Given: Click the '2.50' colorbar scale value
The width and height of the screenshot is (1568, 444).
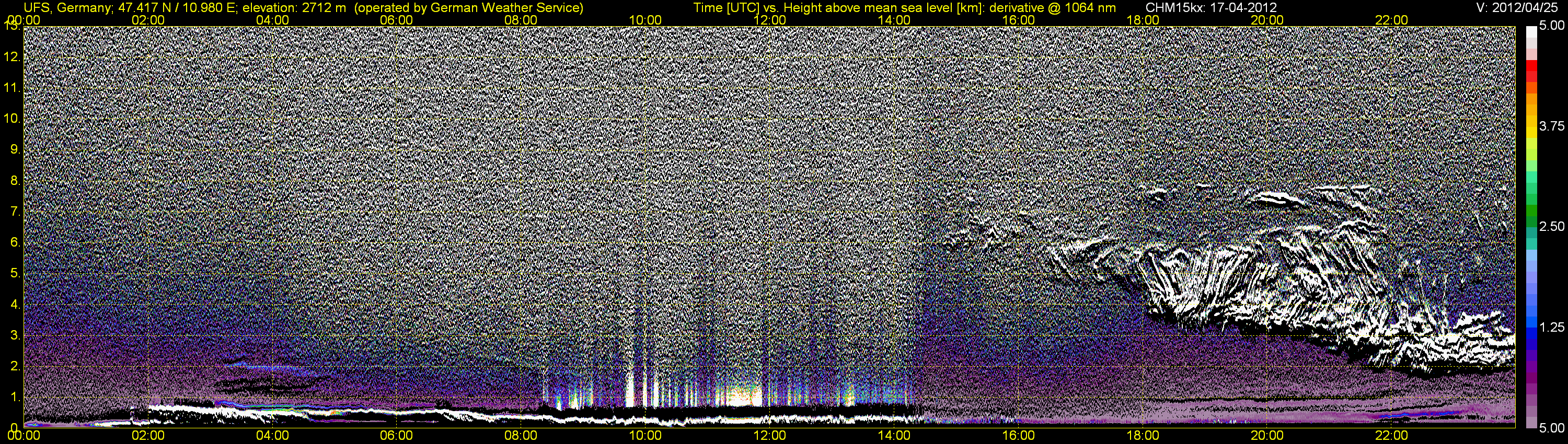Looking at the screenshot, I should click(x=1552, y=226).
